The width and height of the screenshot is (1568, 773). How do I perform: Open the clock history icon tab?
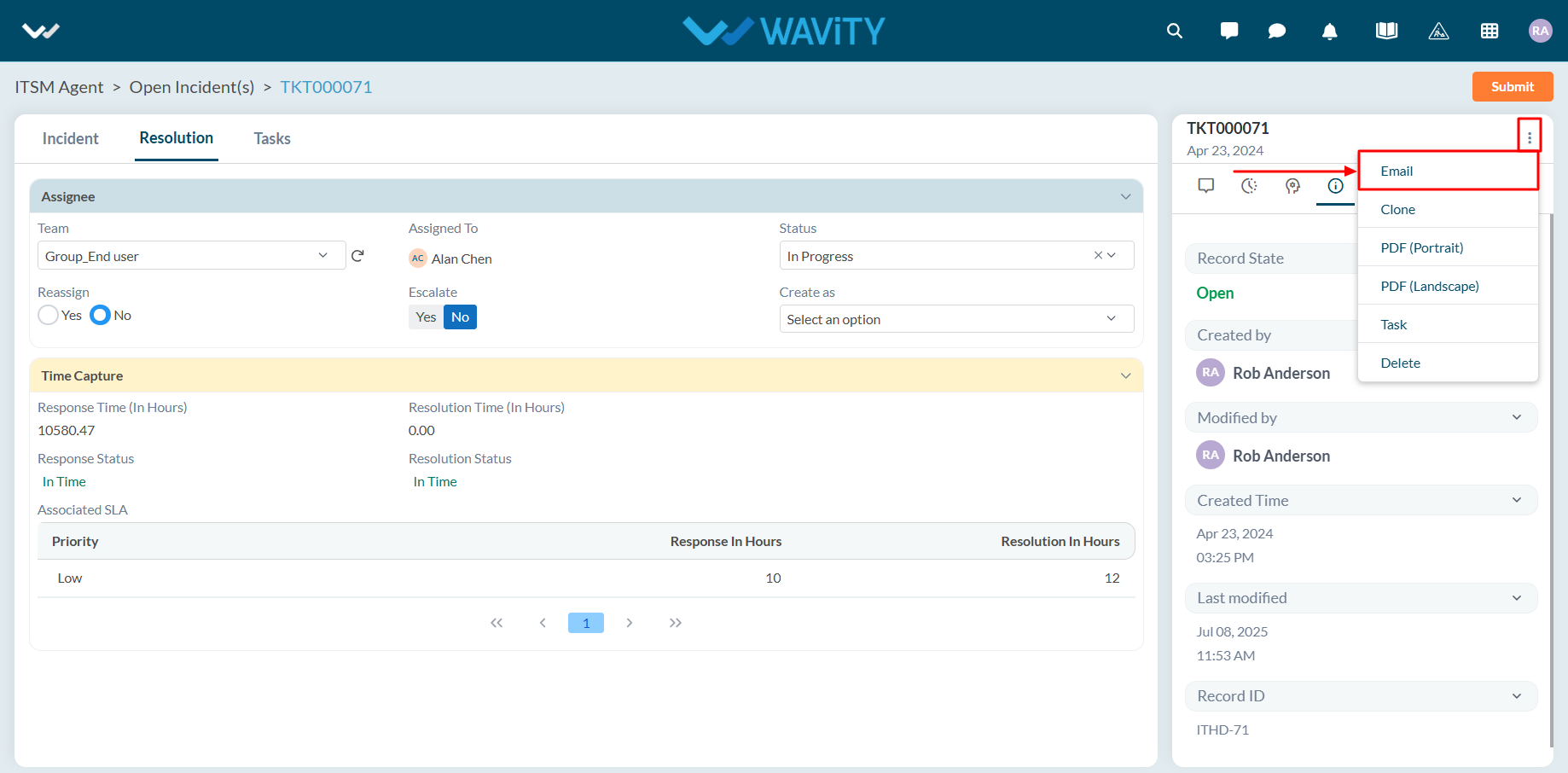pos(1249,186)
